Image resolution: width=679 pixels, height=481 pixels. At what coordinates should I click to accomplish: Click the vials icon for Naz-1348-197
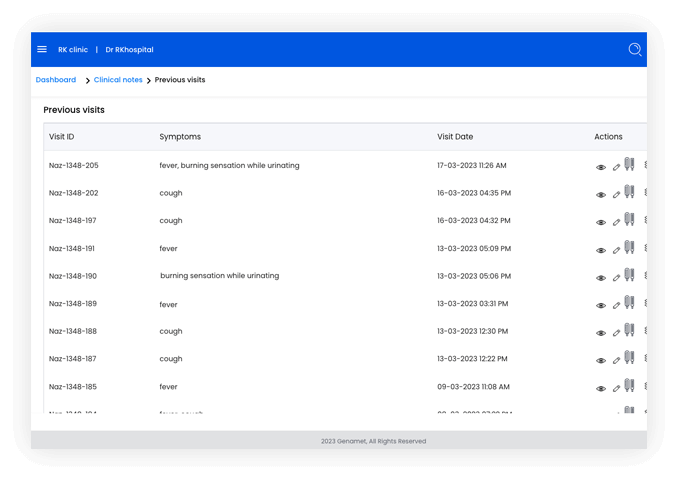pos(629,220)
